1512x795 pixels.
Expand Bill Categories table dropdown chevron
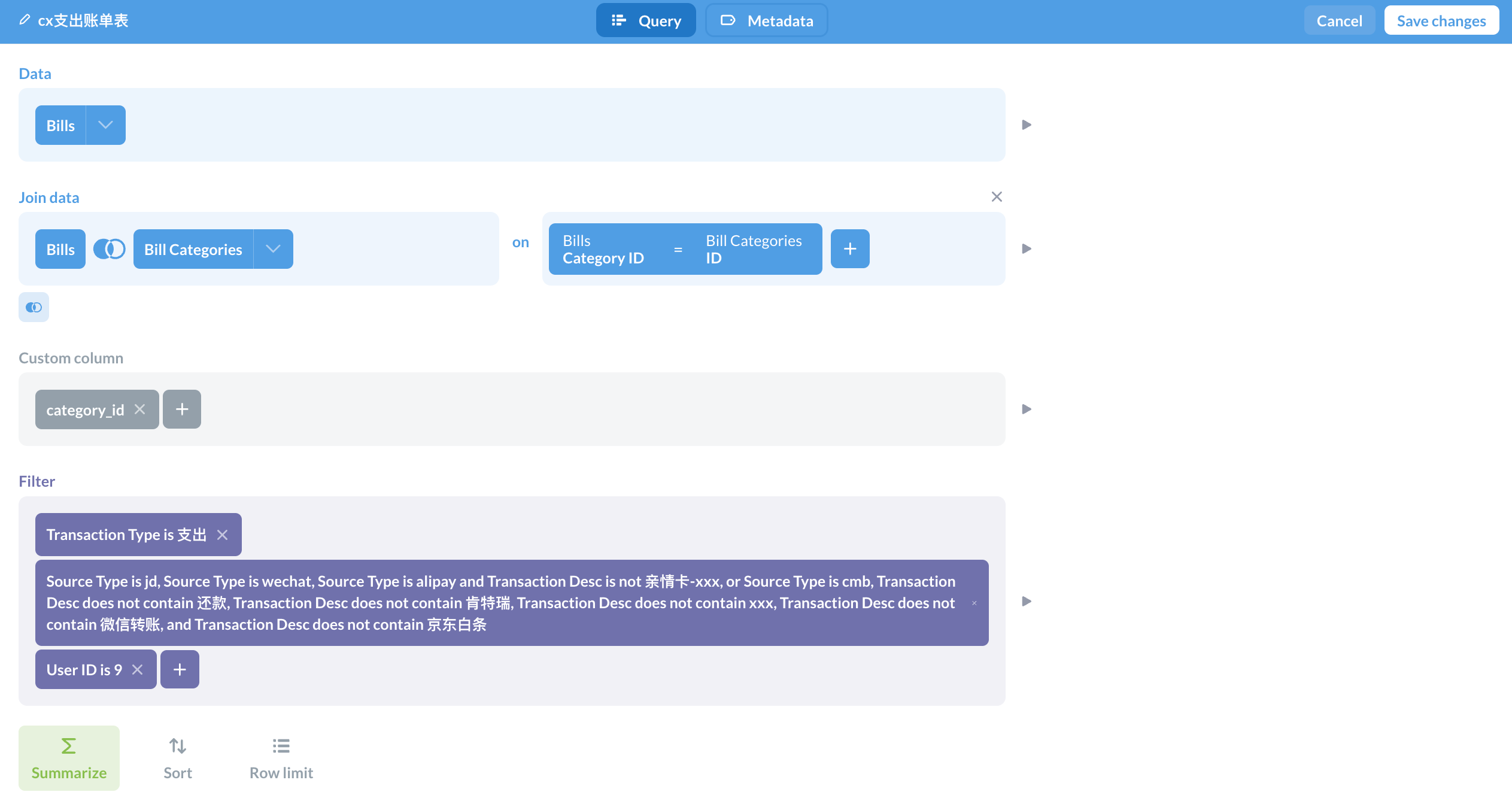(x=273, y=249)
